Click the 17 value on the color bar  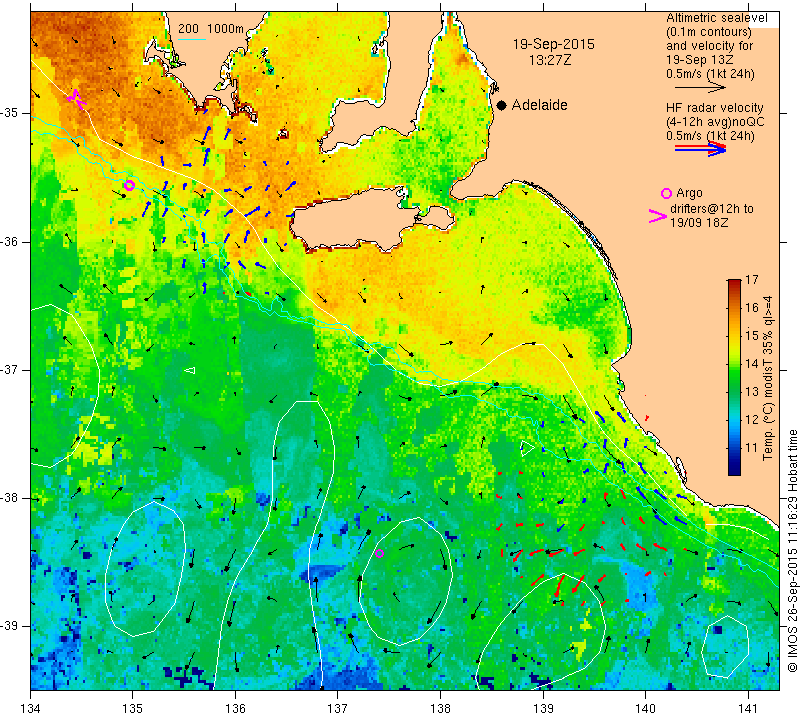click(x=752, y=280)
